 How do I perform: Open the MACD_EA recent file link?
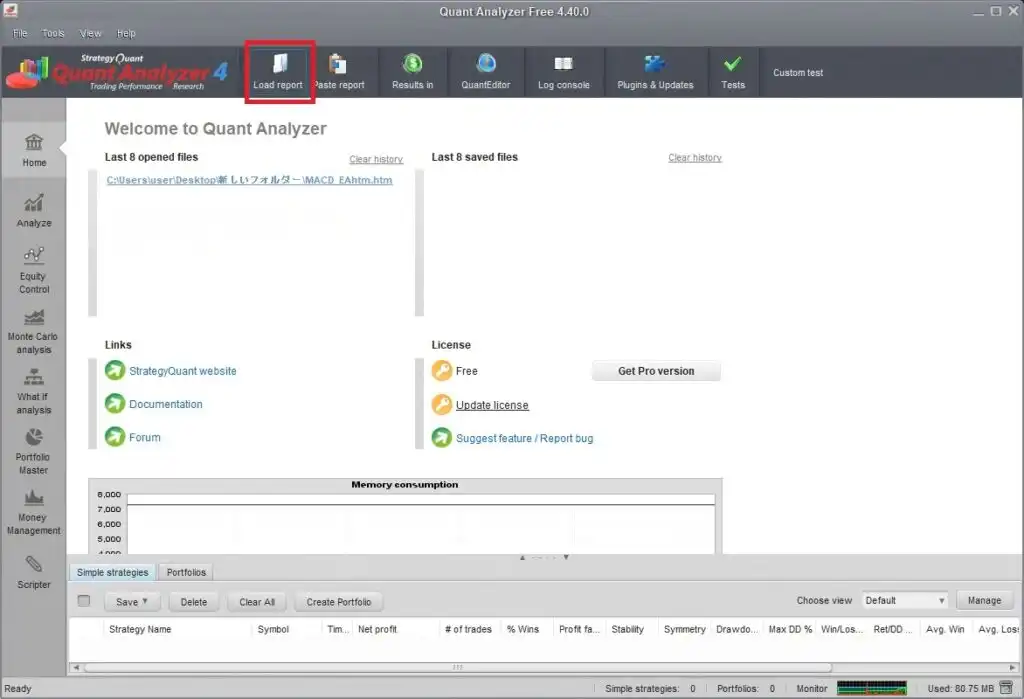point(249,180)
